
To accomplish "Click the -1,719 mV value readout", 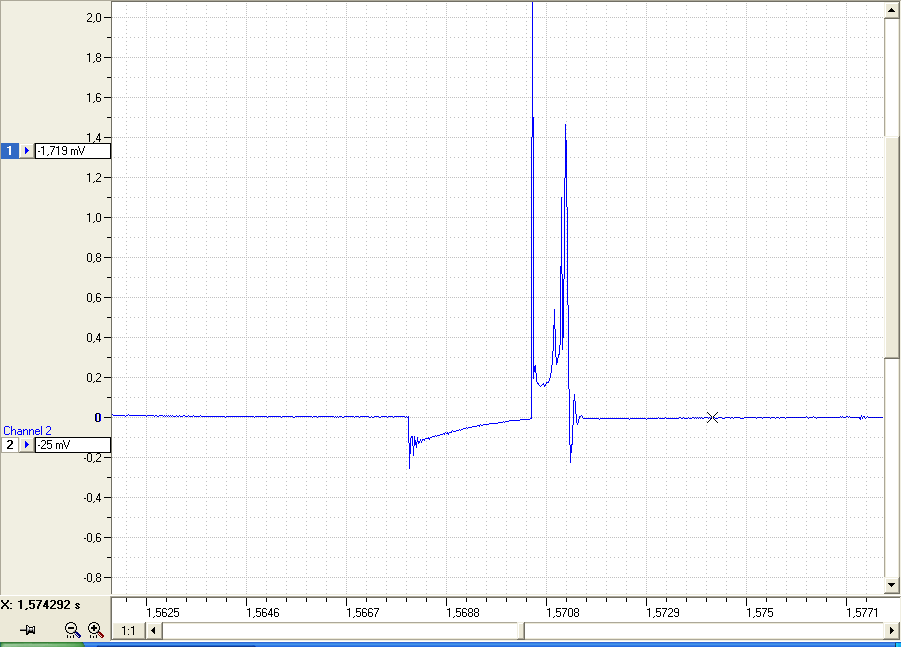I will (x=72, y=151).
